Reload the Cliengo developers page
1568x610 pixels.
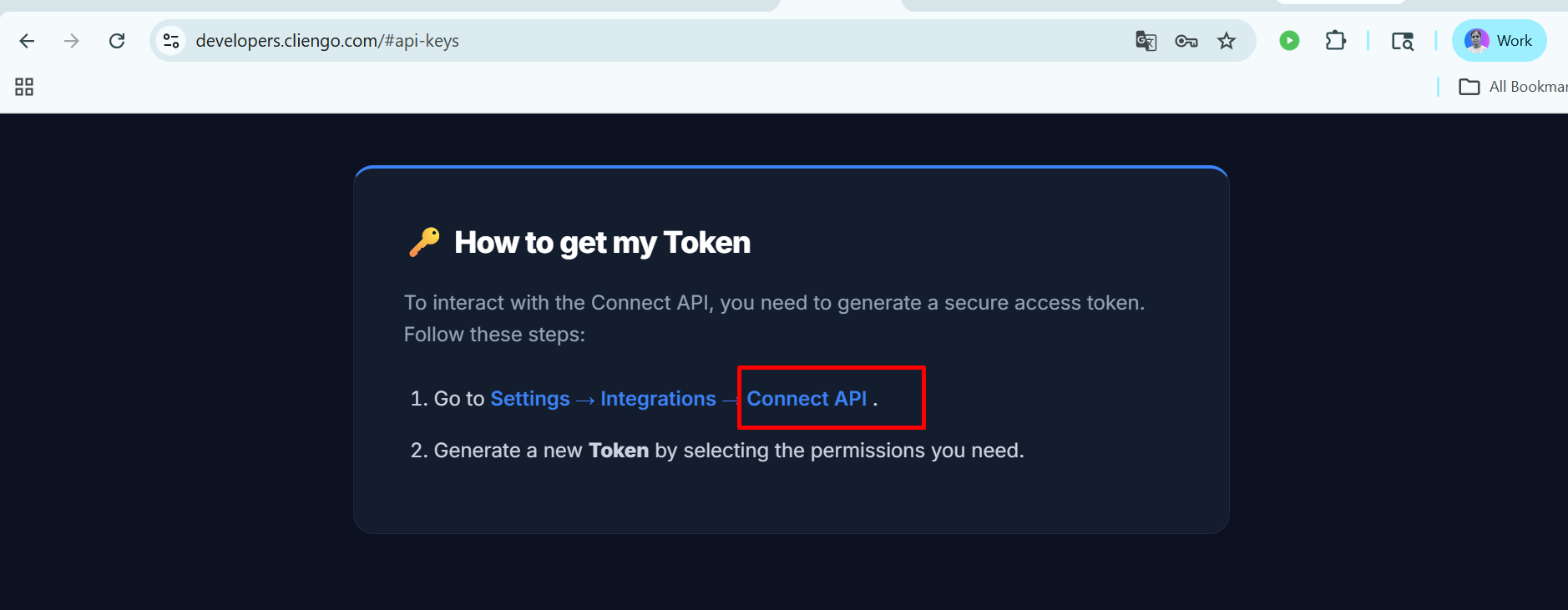click(117, 41)
